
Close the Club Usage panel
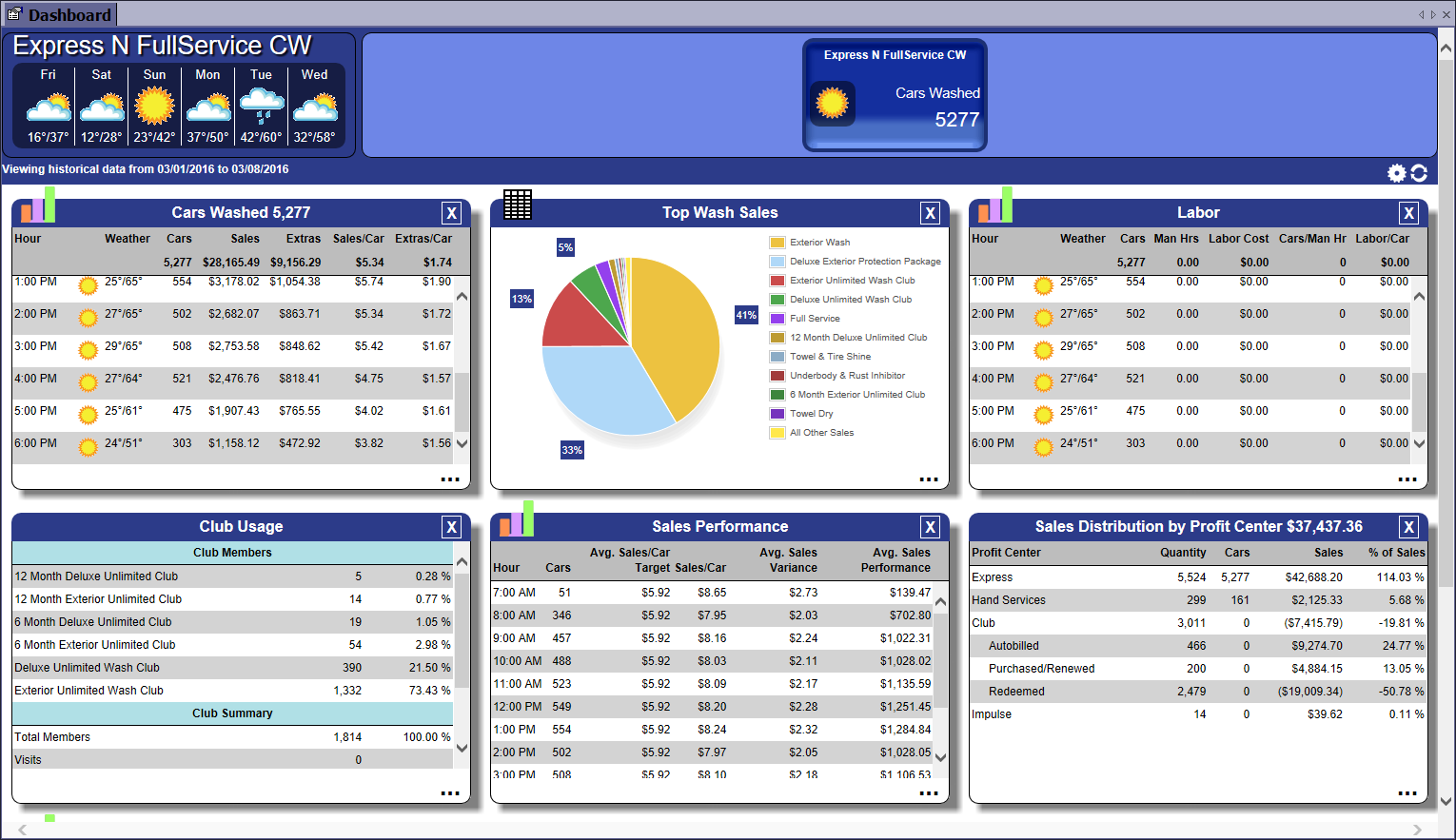[x=452, y=527]
